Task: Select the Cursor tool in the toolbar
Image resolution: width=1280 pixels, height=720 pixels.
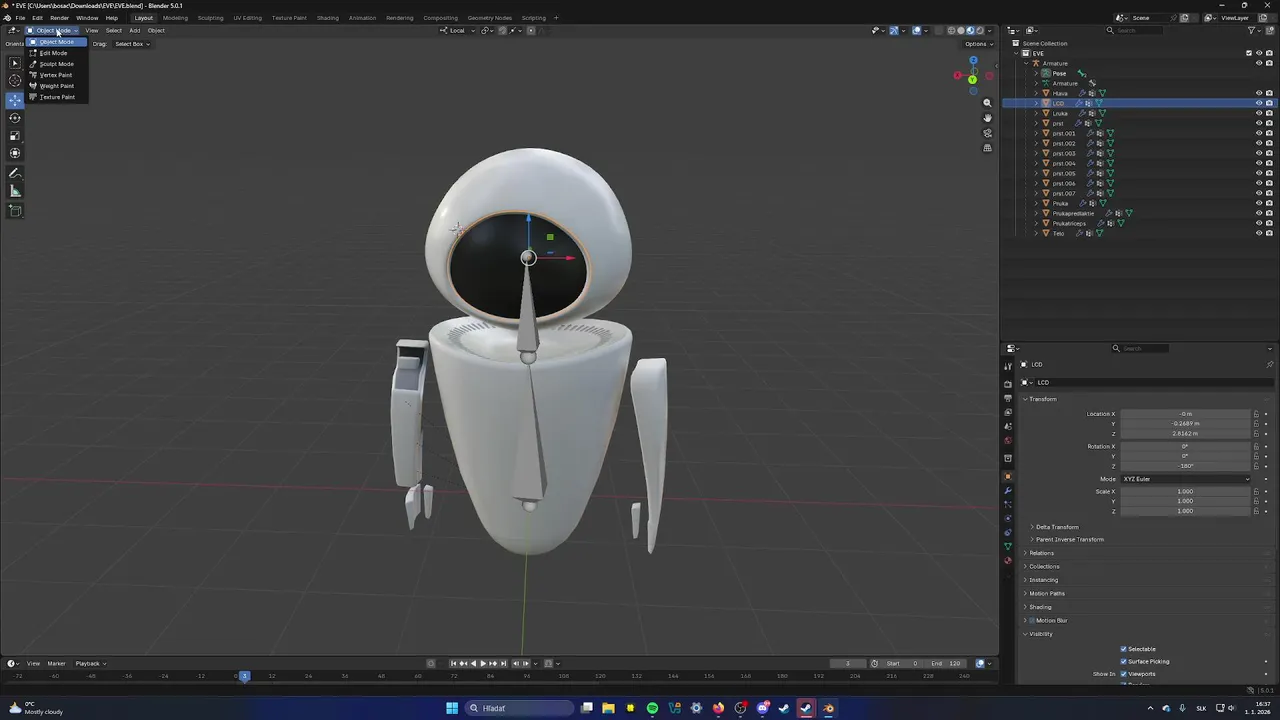Action: click(15, 80)
